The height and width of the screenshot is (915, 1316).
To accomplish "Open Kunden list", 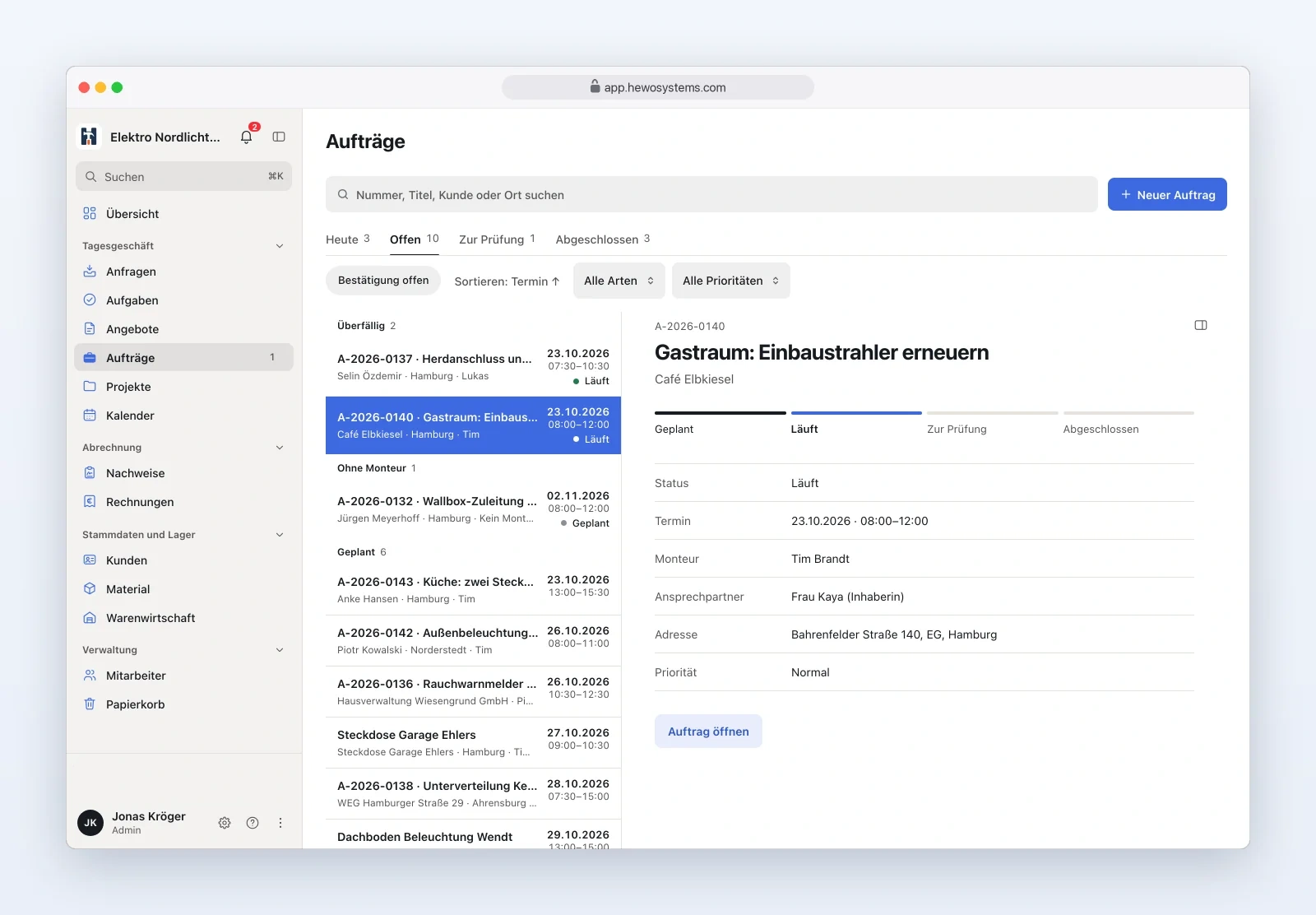I will point(184,560).
